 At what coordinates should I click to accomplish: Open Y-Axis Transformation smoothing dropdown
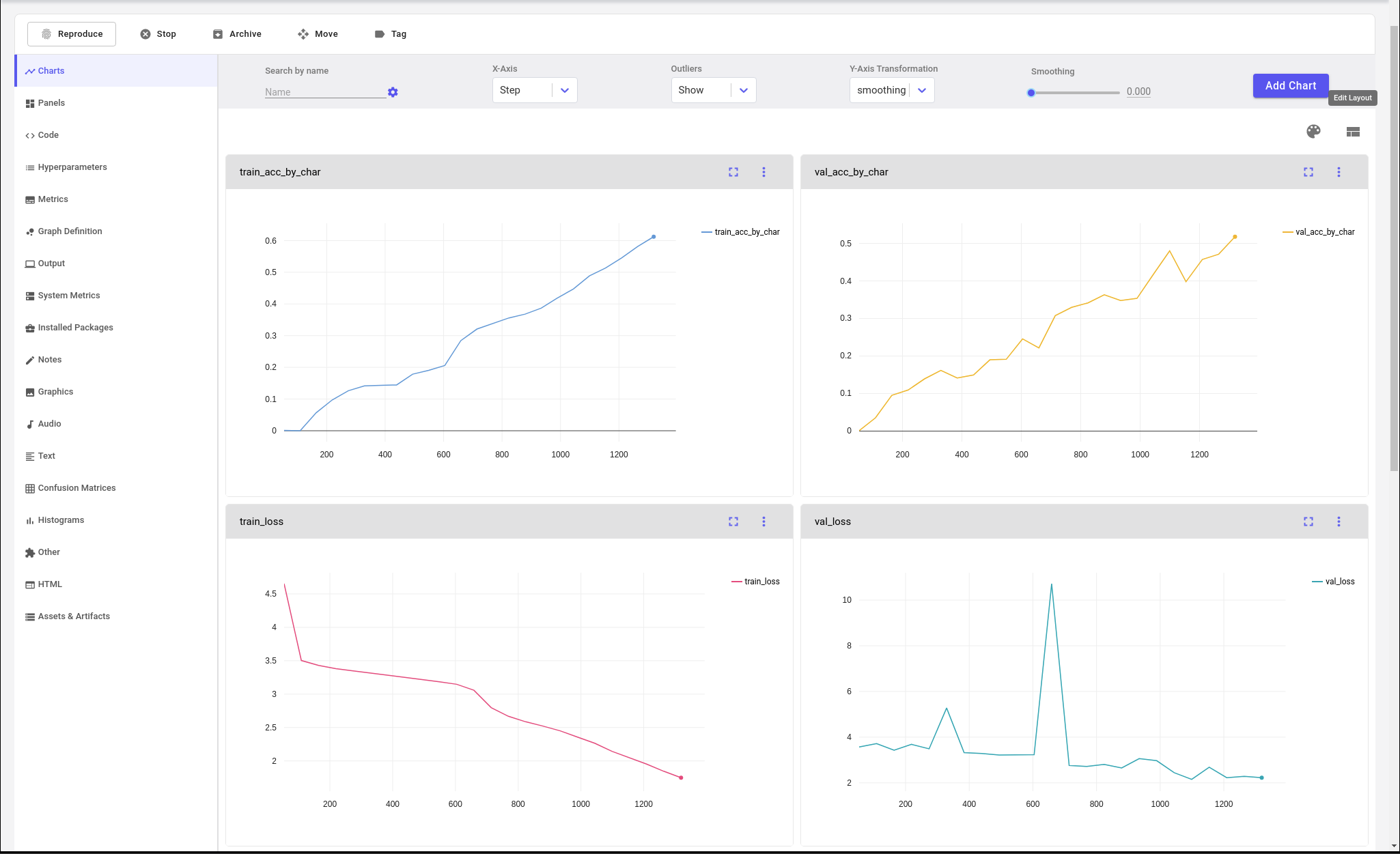pyautogui.click(x=892, y=90)
